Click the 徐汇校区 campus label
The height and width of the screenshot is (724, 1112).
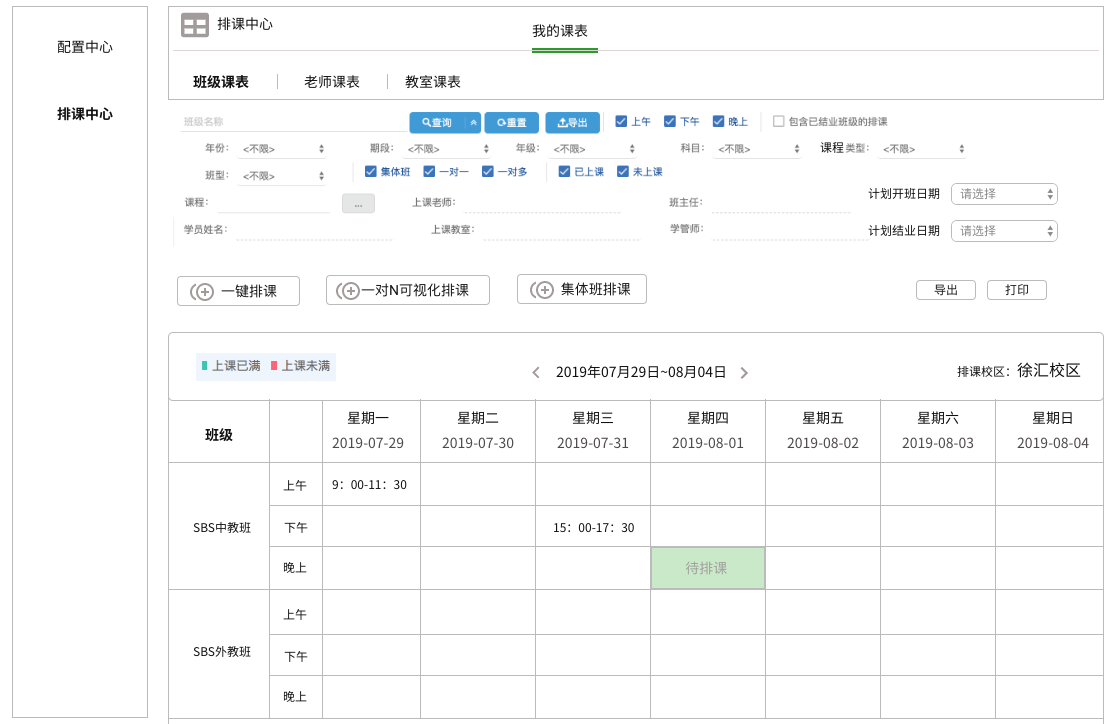pyautogui.click(x=1049, y=370)
